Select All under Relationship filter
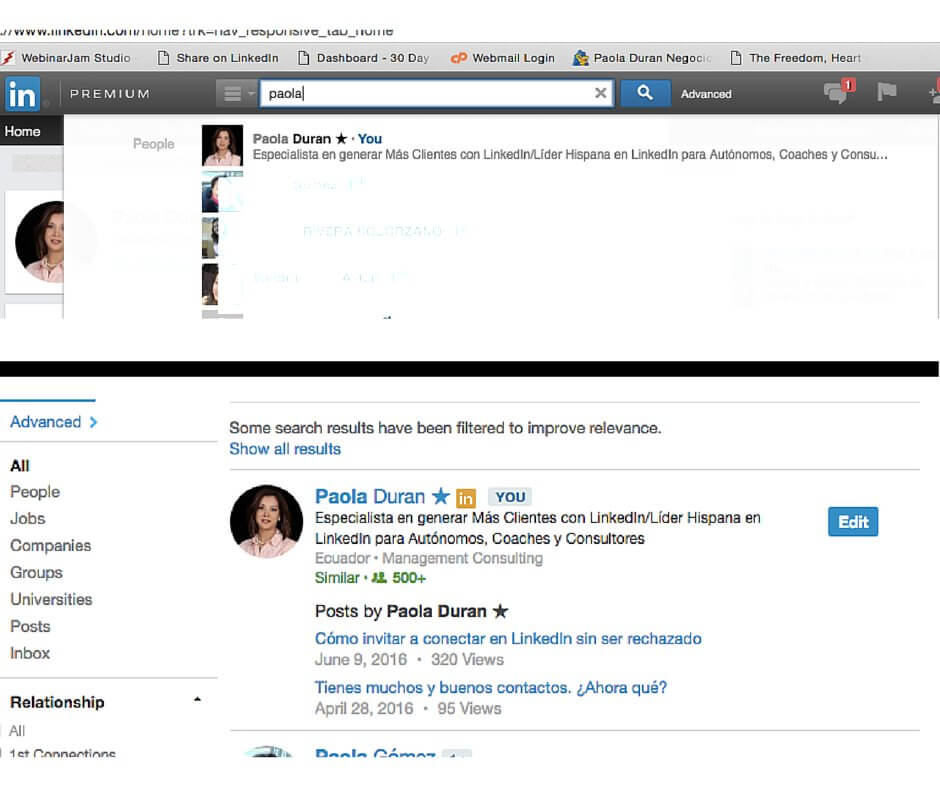940x788 pixels. point(17,731)
